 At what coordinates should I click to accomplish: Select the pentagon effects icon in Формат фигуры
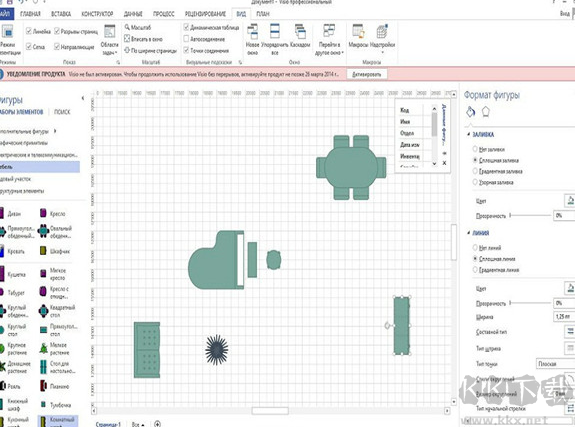486,112
